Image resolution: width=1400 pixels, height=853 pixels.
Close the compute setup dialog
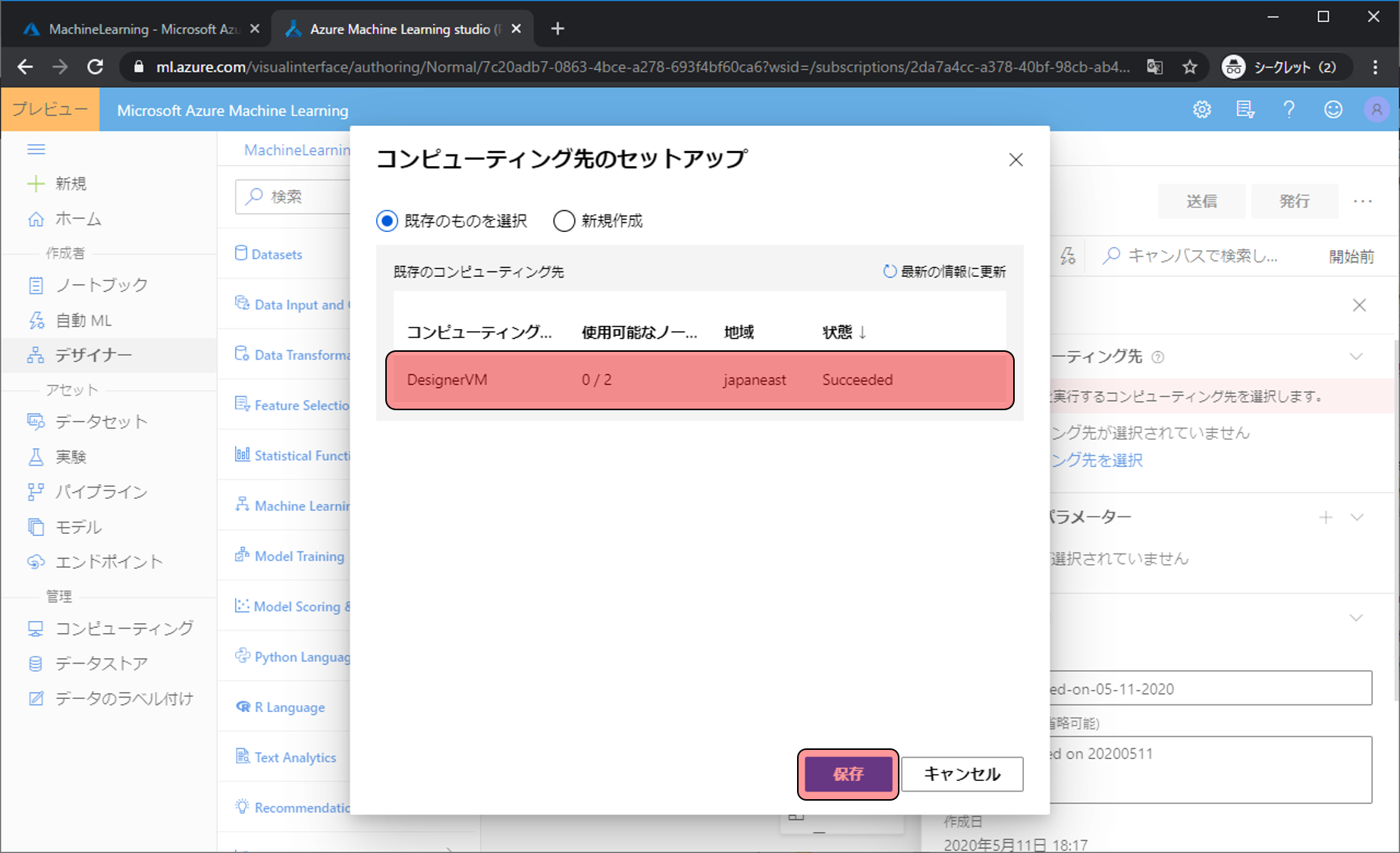(x=1015, y=160)
